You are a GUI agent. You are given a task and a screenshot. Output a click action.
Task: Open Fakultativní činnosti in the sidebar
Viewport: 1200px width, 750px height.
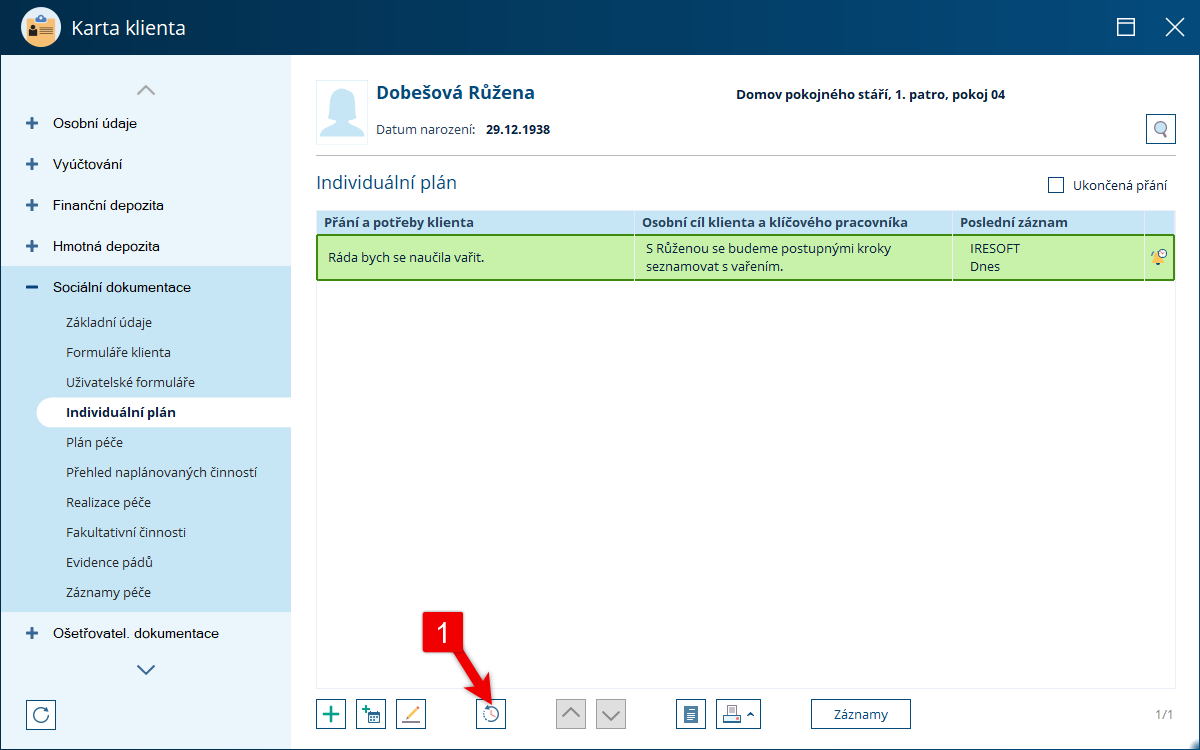(126, 532)
